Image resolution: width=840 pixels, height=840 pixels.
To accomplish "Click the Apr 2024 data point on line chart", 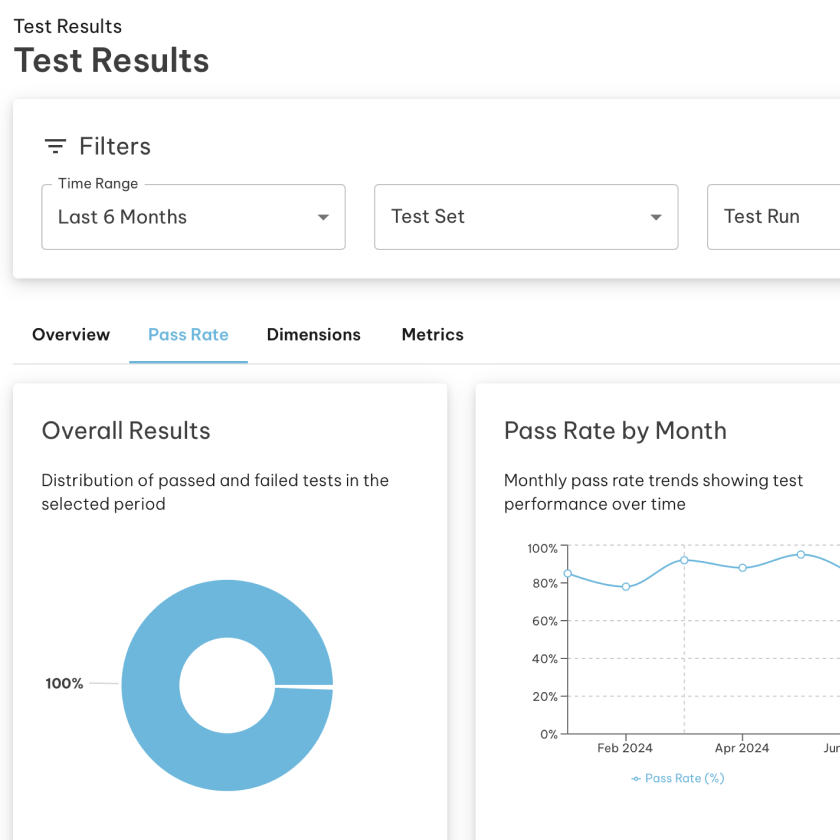I will tap(742, 568).
